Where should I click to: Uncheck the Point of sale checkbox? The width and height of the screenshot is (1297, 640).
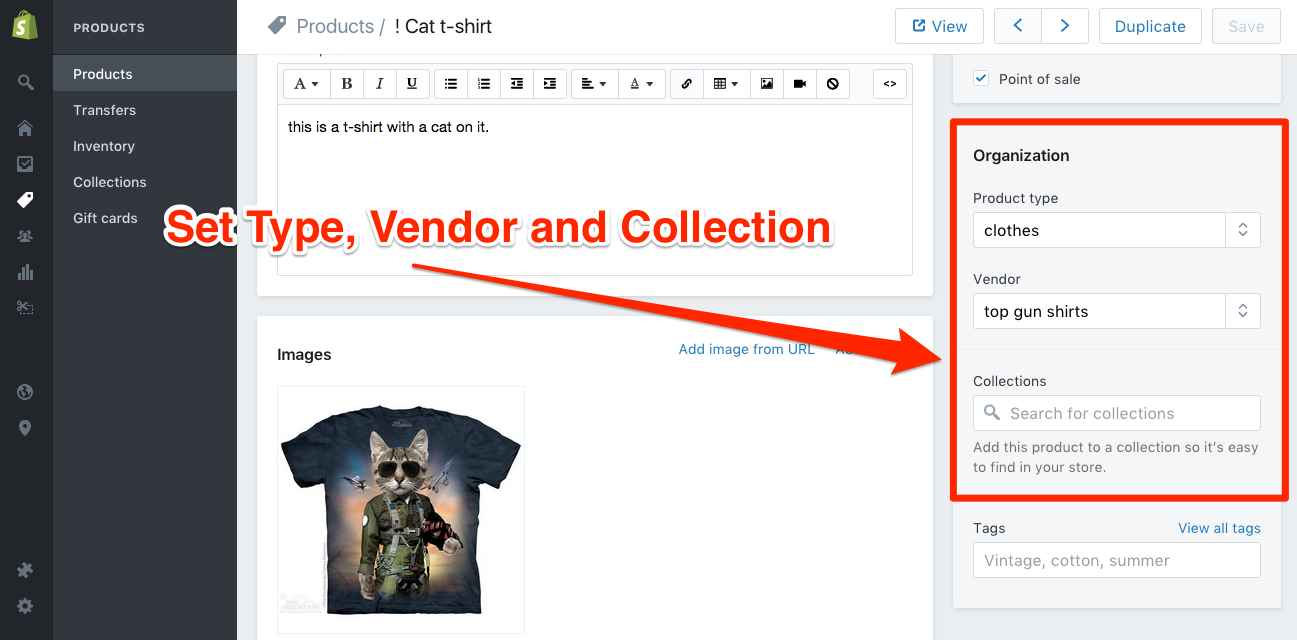point(981,78)
